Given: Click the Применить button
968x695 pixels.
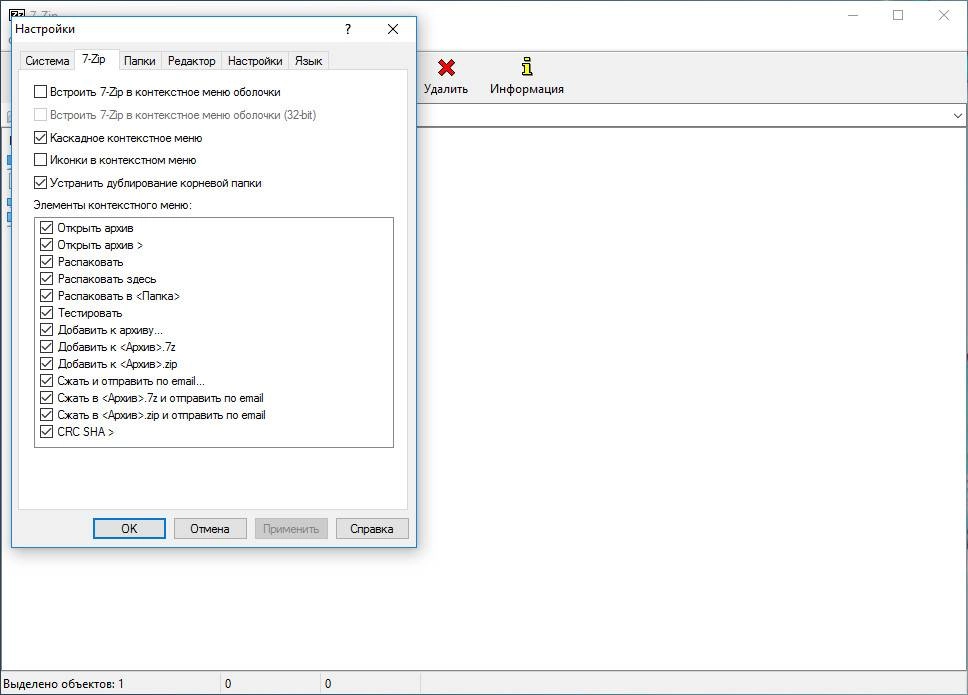Looking at the screenshot, I should click(291, 528).
